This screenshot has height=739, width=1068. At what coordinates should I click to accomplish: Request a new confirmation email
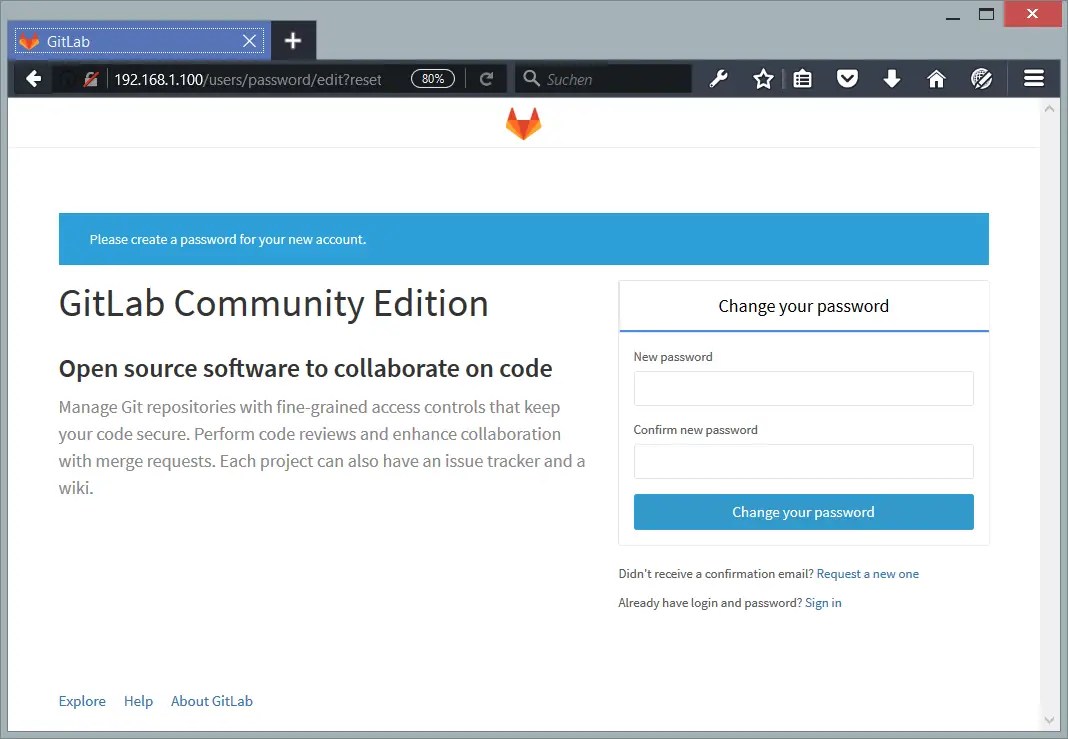868,573
